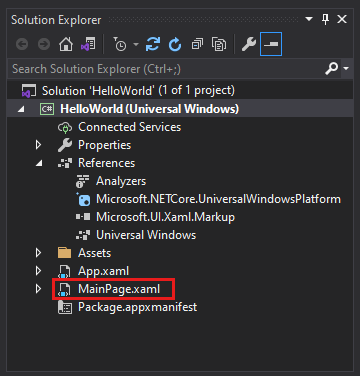Image resolution: width=360 pixels, height=376 pixels.
Task: Select Microsoft.UI.Xaml.Markup reference
Action: (x=165, y=217)
